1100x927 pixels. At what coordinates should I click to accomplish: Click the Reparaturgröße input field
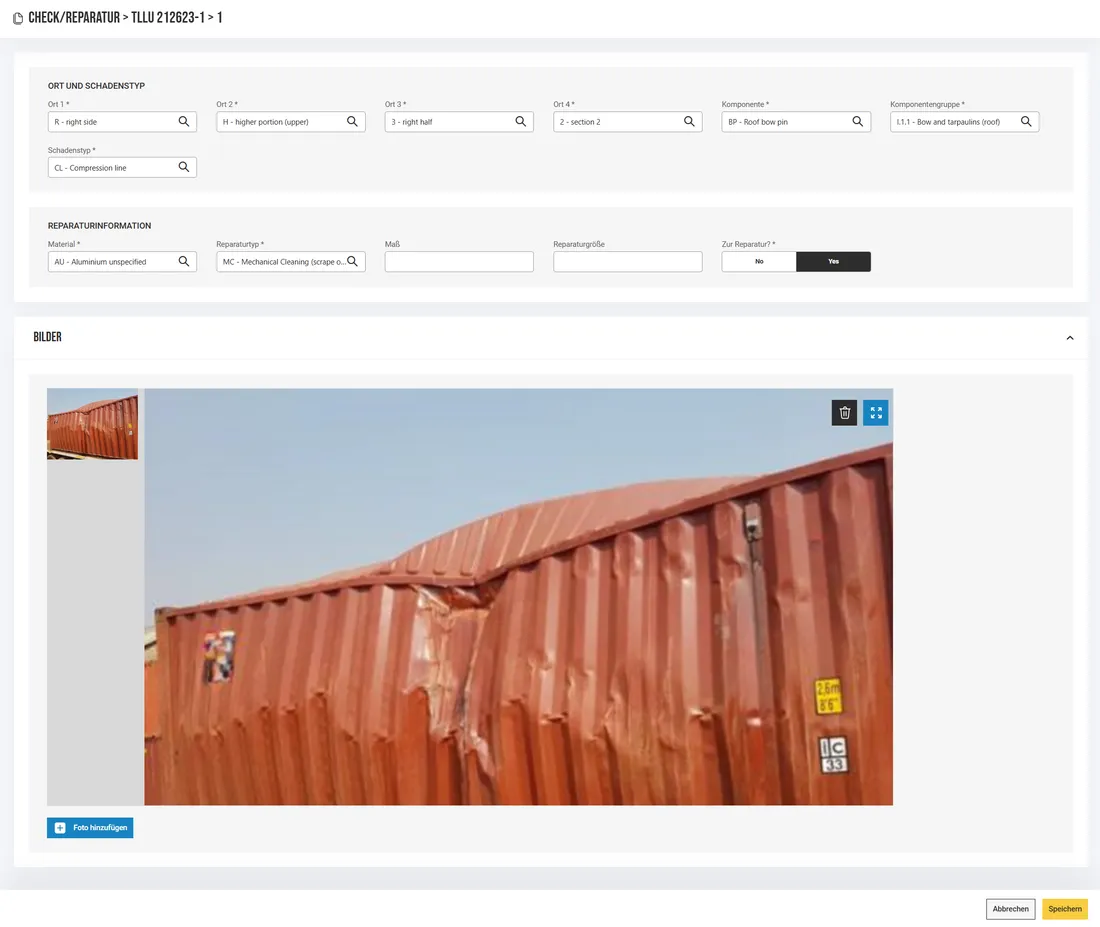click(x=627, y=262)
